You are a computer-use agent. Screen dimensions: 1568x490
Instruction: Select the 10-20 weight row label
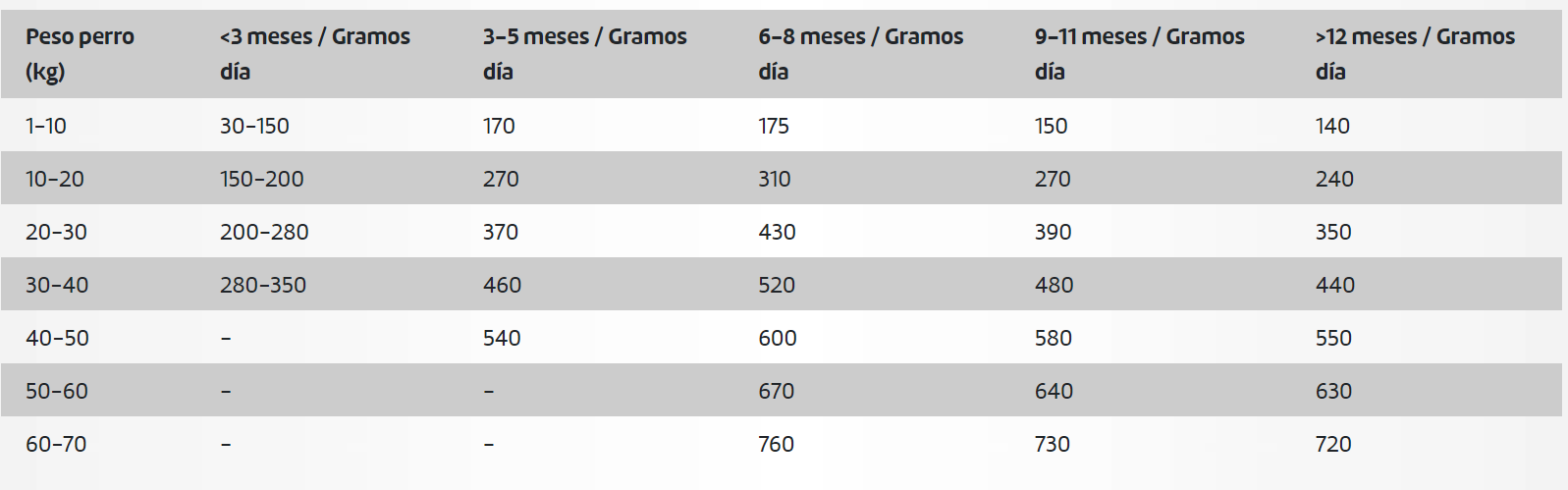click(x=55, y=179)
